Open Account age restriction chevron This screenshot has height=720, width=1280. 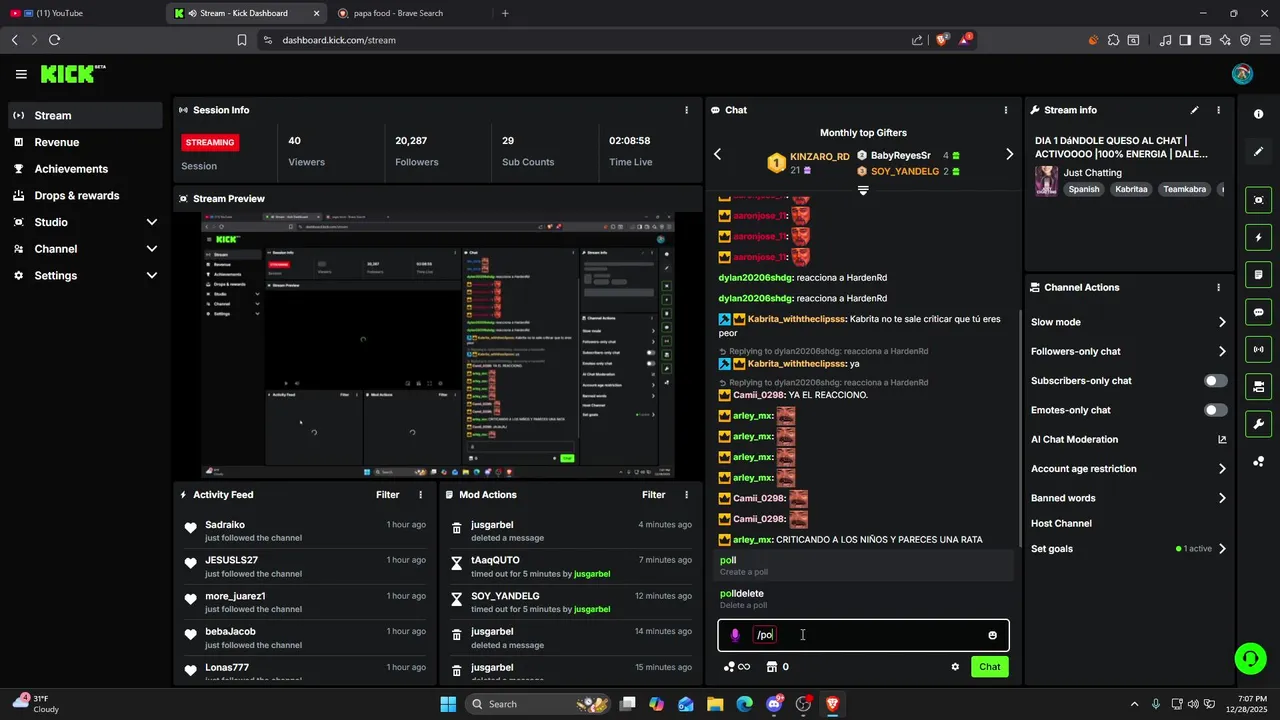tap(1222, 469)
